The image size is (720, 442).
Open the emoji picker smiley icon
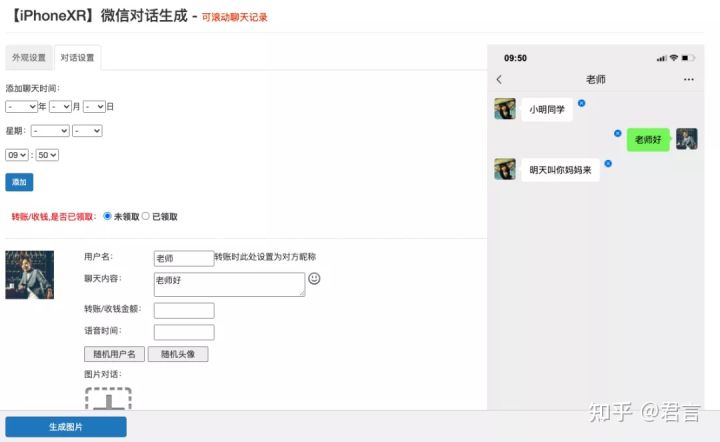click(x=314, y=278)
